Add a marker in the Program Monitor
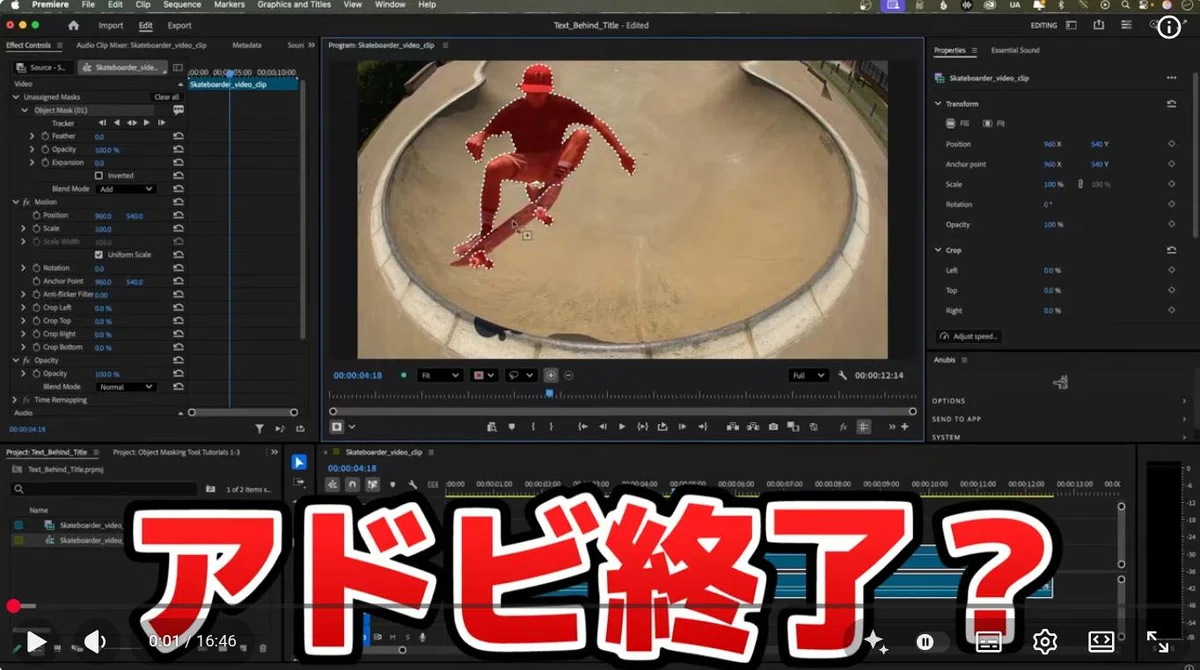 (x=512, y=426)
